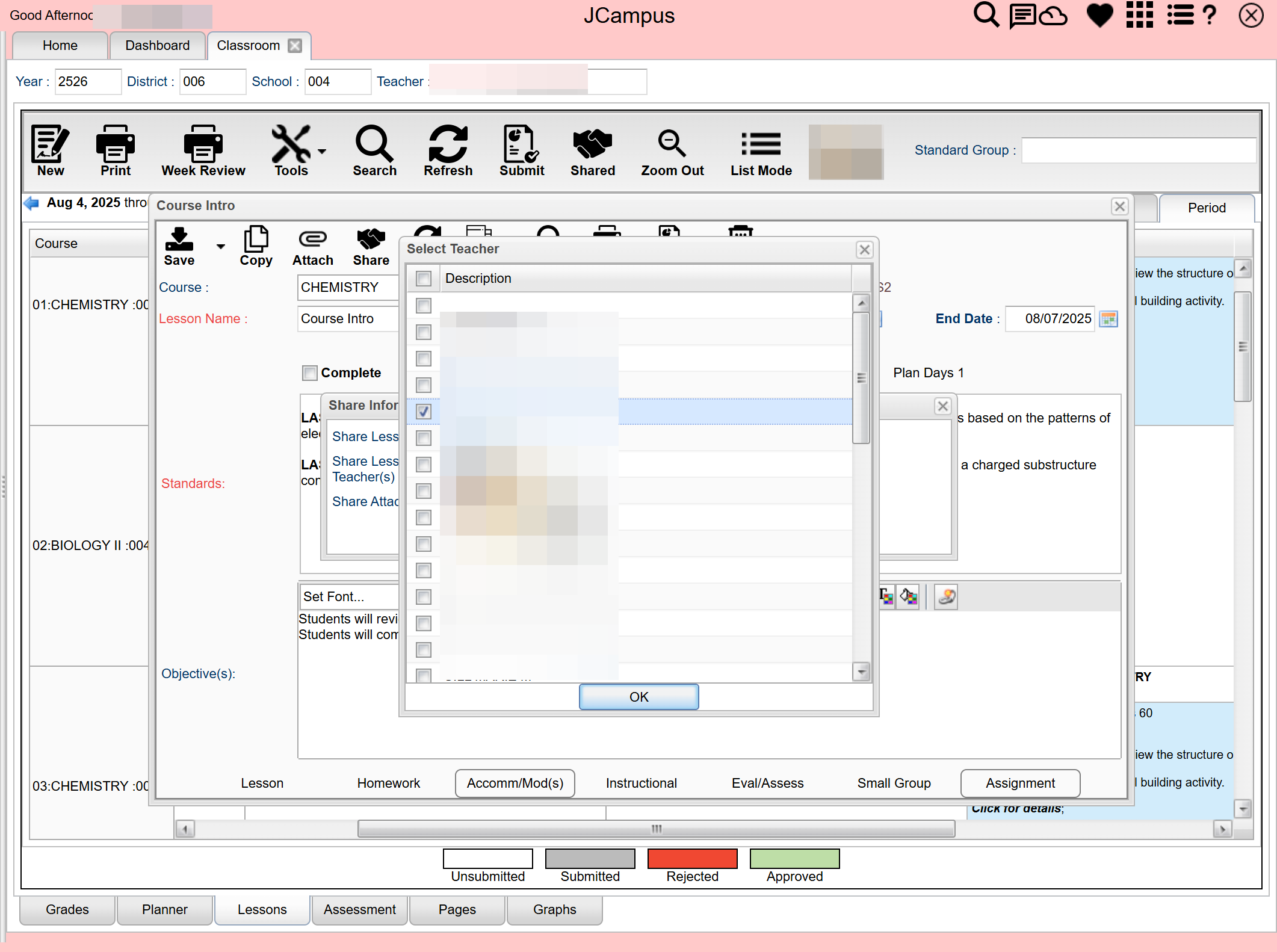Click the New lesson icon

[51, 144]
